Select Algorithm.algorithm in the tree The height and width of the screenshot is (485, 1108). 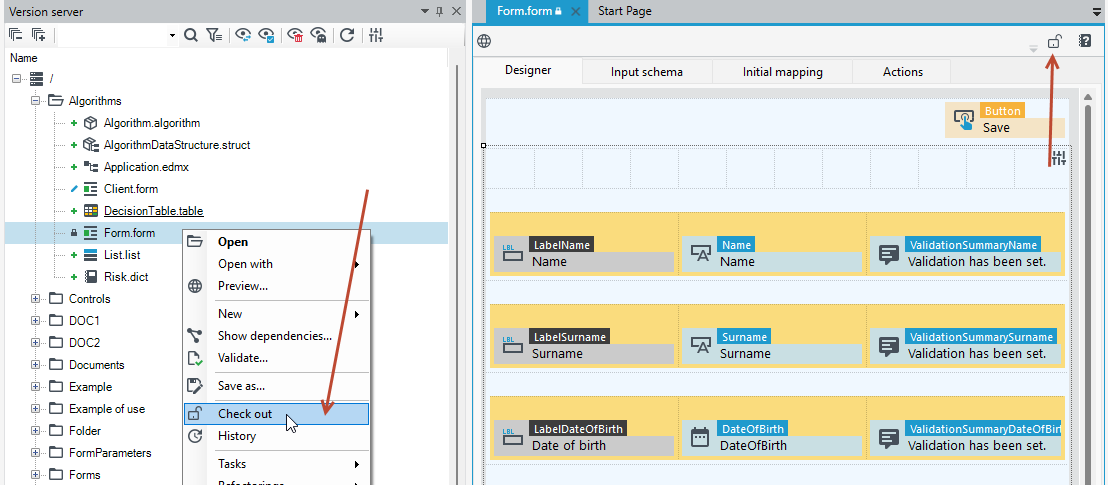(x=152, y=123)
